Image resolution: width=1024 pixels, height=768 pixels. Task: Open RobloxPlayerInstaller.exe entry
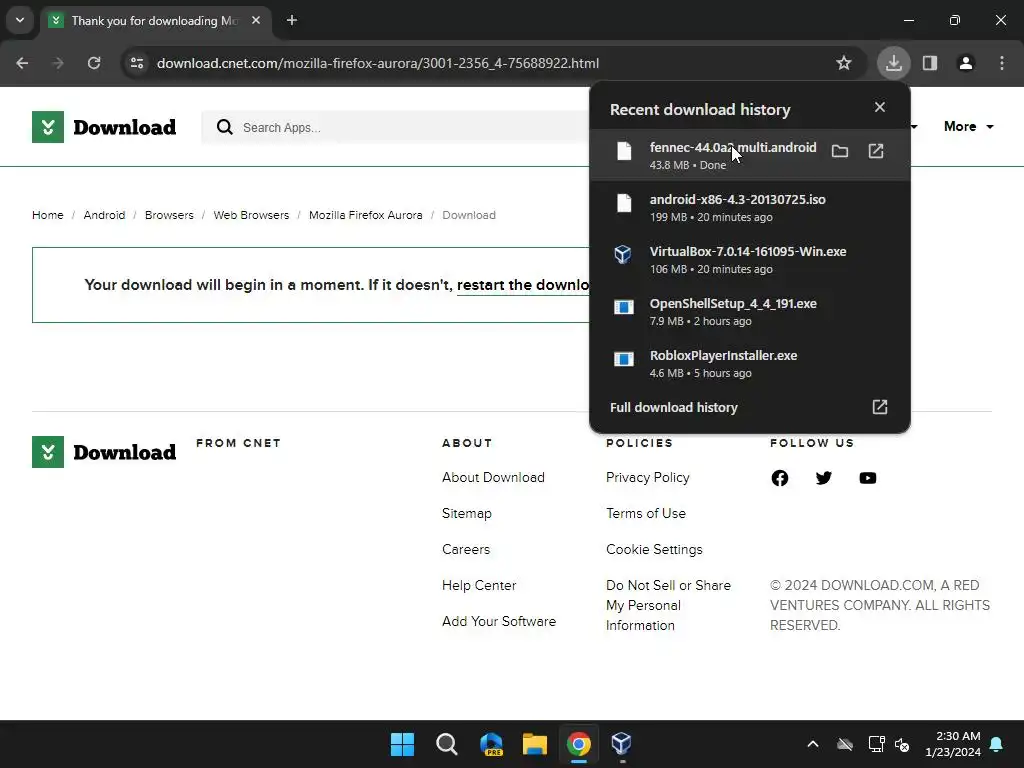(750, 364)
